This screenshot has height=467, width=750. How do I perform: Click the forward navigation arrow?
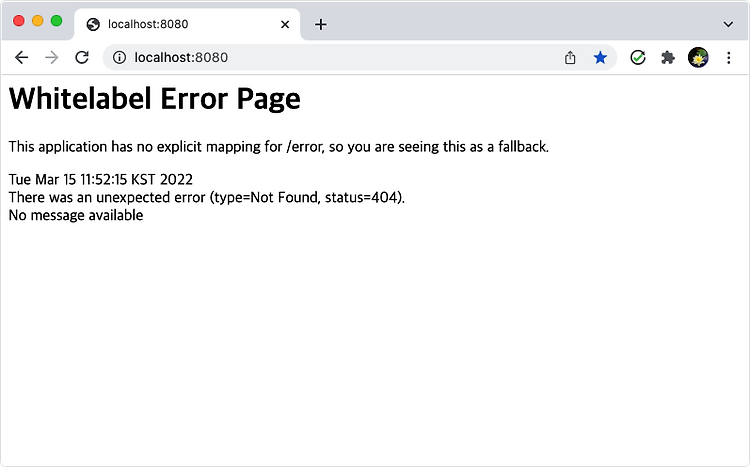pos(51,58)
